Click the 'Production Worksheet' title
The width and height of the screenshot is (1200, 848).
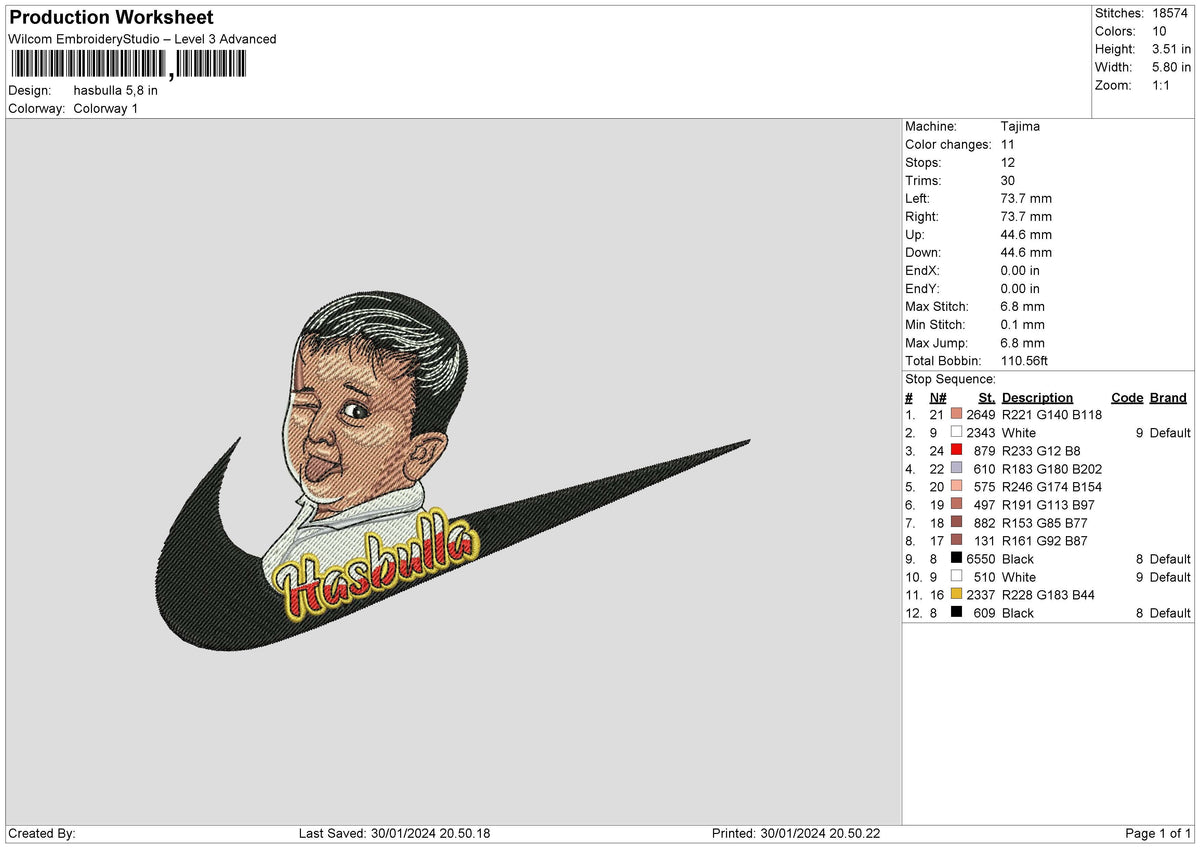(x=111, y=18)
